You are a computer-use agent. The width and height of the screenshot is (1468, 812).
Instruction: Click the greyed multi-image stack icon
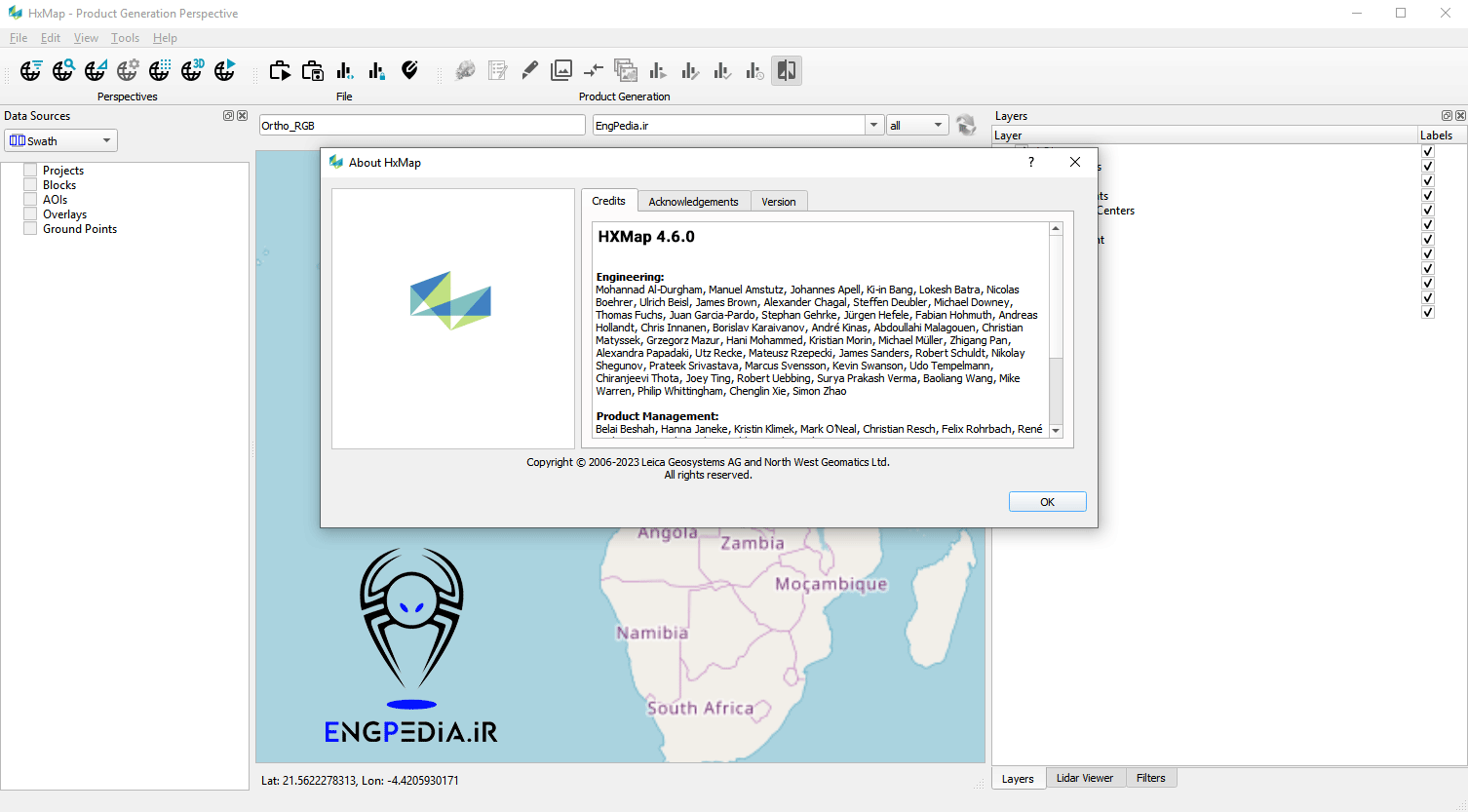[x=626, y=70]
